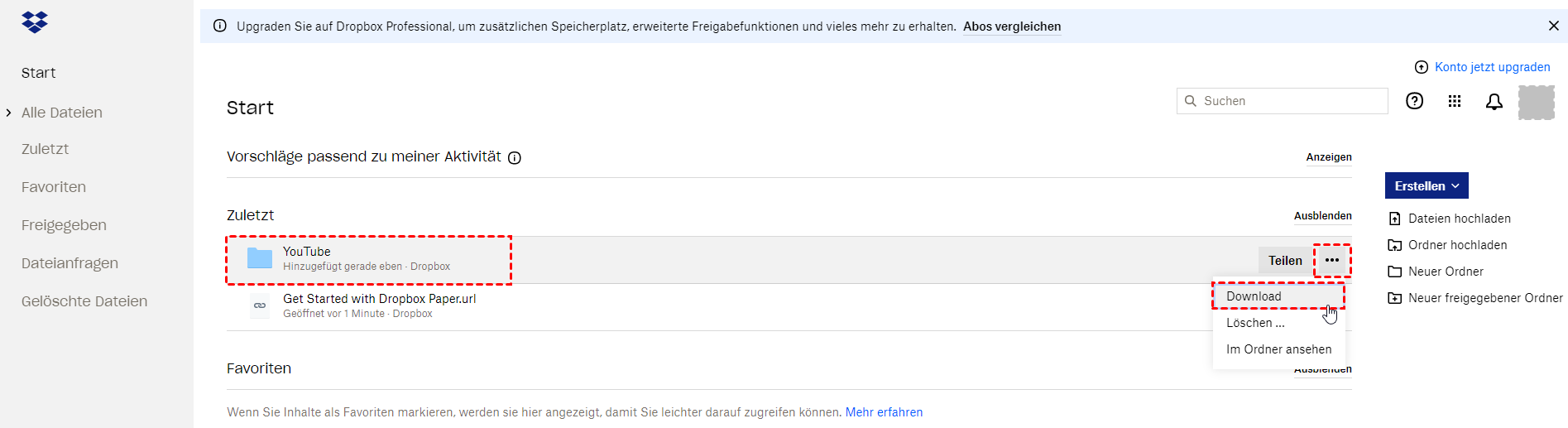Click the Dateien hochladen upload icon
The height and width of the screenshot is (428, 1568).
coord(1395,219)
